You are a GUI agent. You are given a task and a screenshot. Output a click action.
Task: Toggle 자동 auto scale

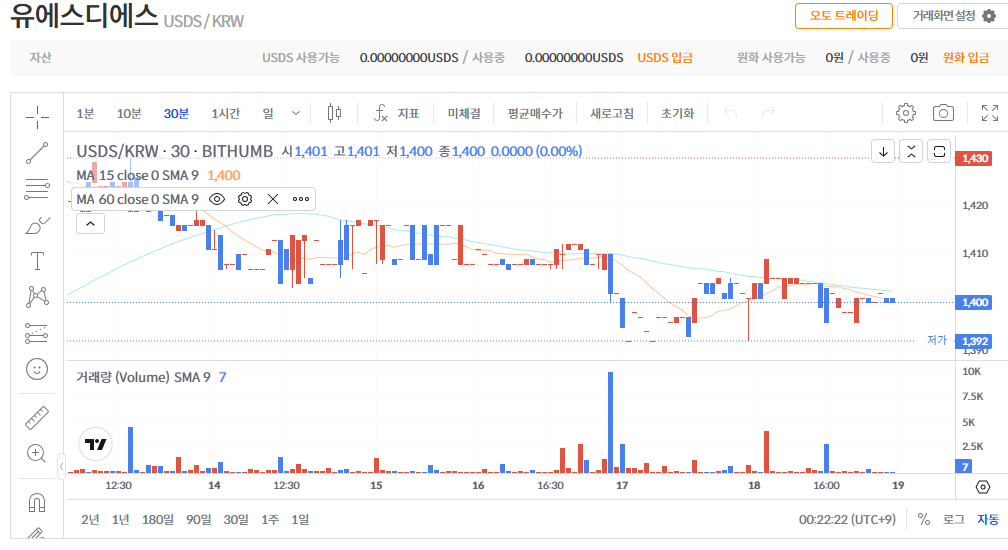(x=988, y=519)
